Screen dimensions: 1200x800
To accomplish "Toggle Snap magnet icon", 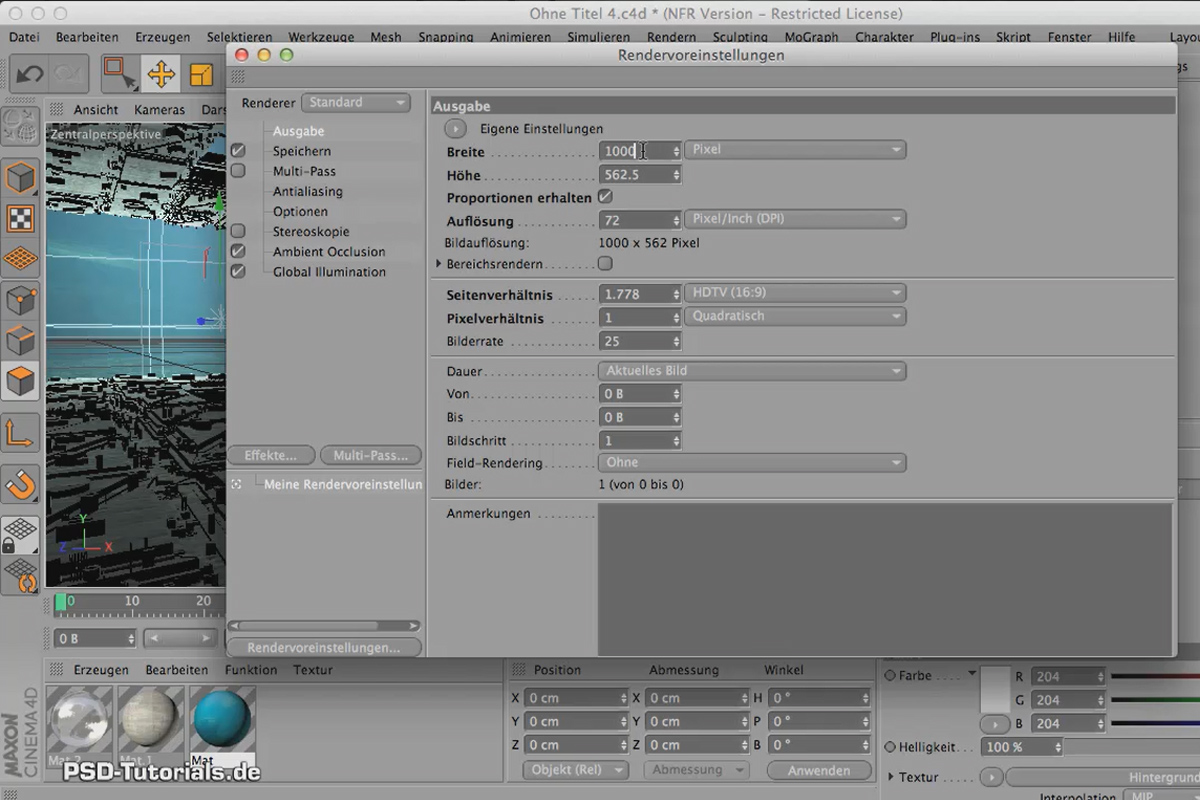I will pos(21,485).
